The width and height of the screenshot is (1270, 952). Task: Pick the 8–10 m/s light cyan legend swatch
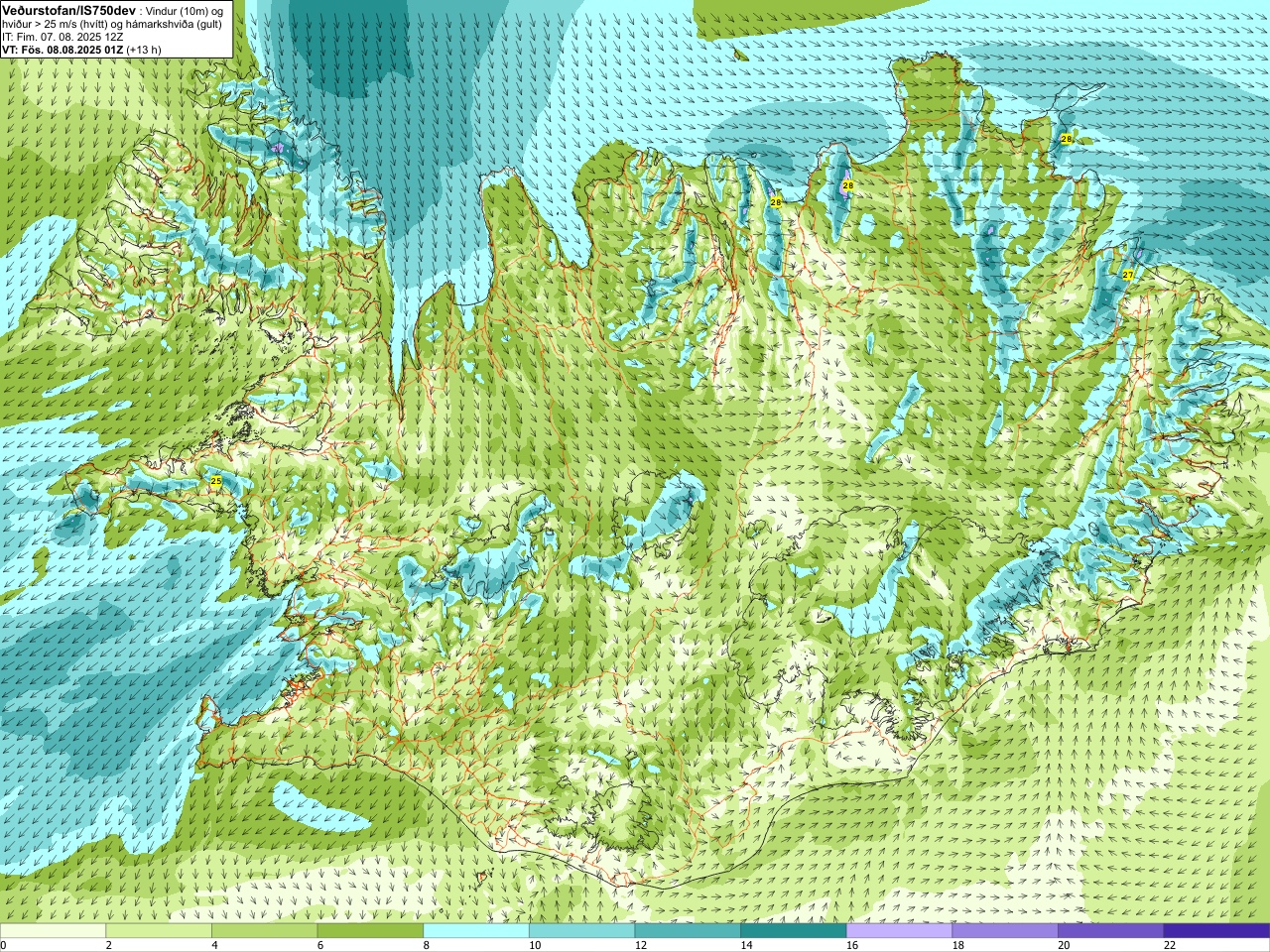[476, 931]
